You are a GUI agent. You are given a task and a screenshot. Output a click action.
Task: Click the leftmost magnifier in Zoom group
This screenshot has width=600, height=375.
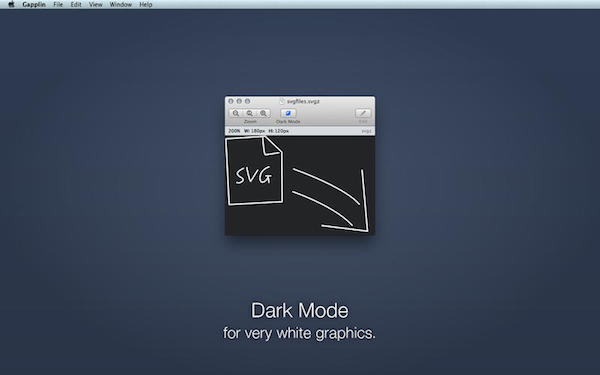coord(236,113)
